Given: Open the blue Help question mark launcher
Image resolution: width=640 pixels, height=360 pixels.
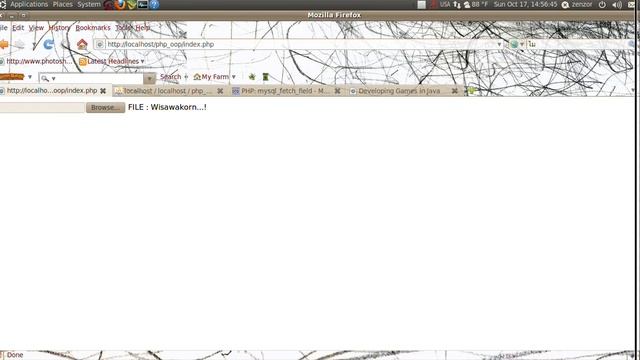Looking at the screenshot, I should 154,5.
